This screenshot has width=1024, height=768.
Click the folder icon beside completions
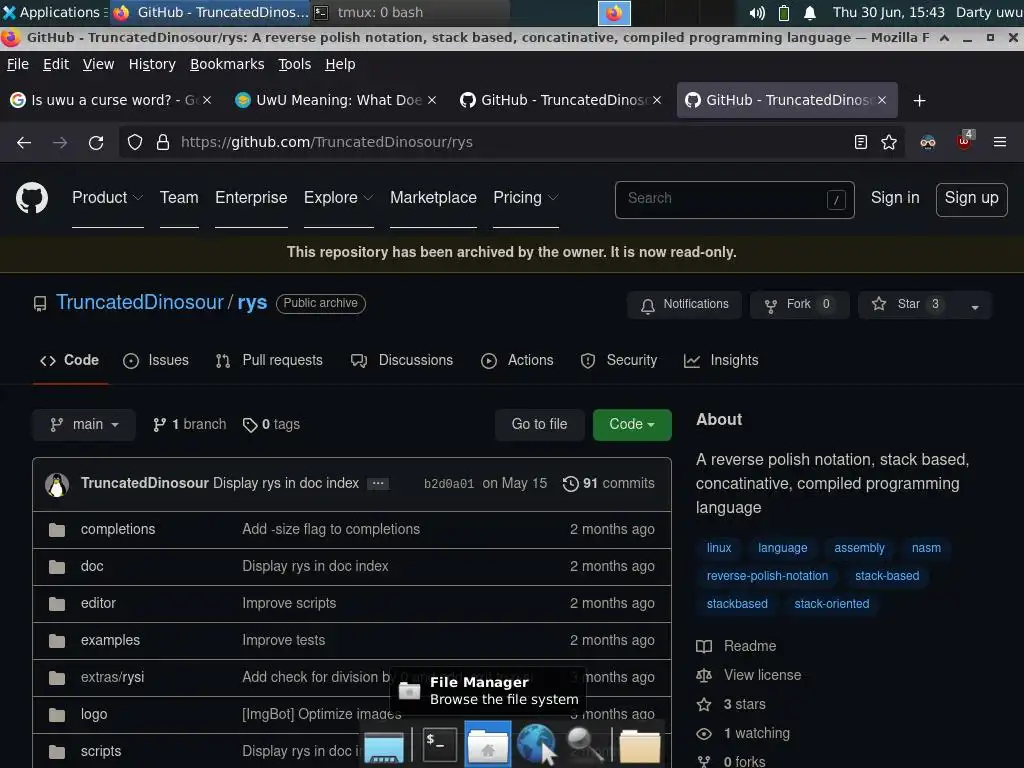point(57,530)
